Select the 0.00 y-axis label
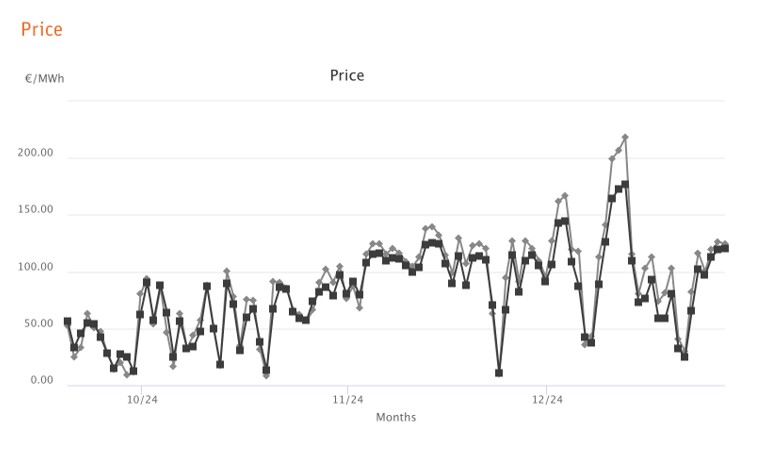This screenshot has width=771, height=451. (x=42, y=380)
